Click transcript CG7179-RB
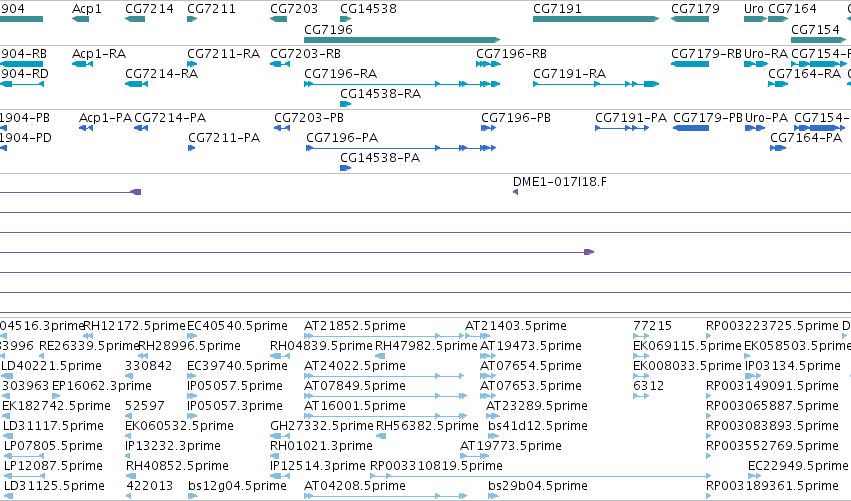Viewport: 851px width, 501px height. (706, 54)
